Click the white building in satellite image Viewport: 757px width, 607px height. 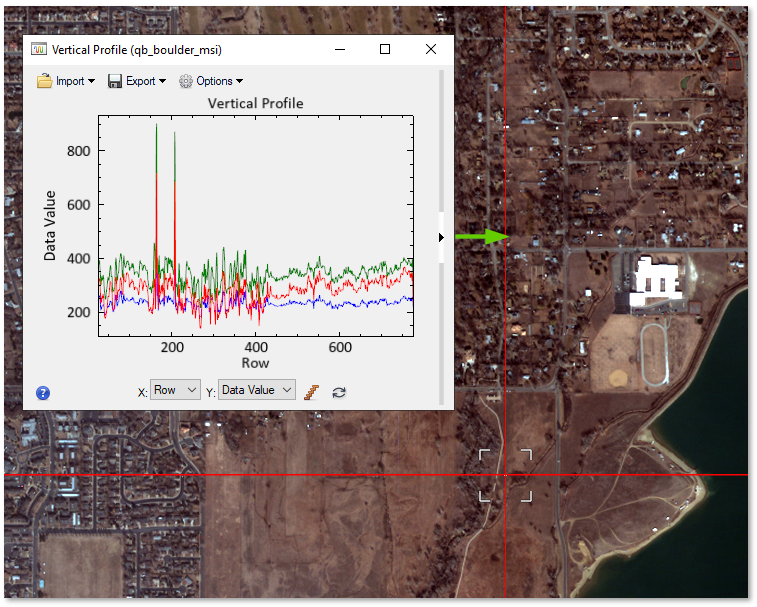pos(654,280)
